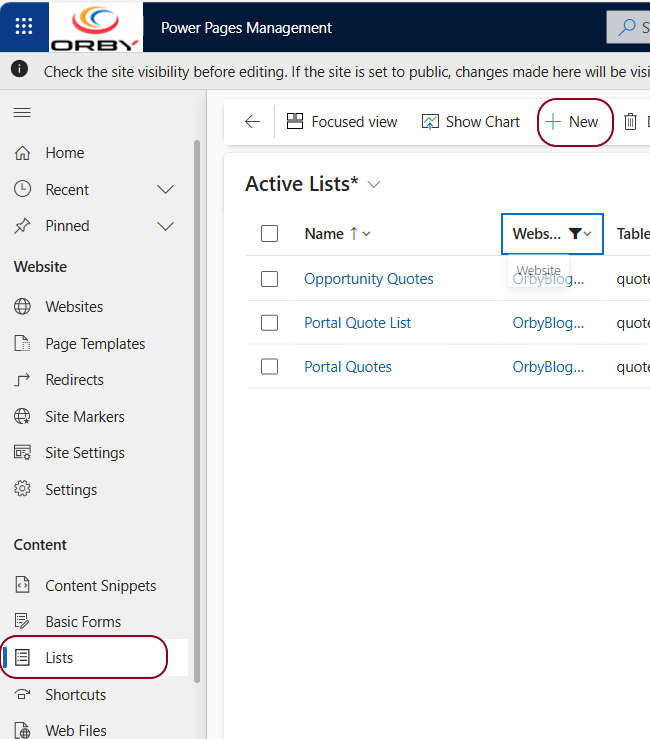Click the Home house icon

pos(22,153)
